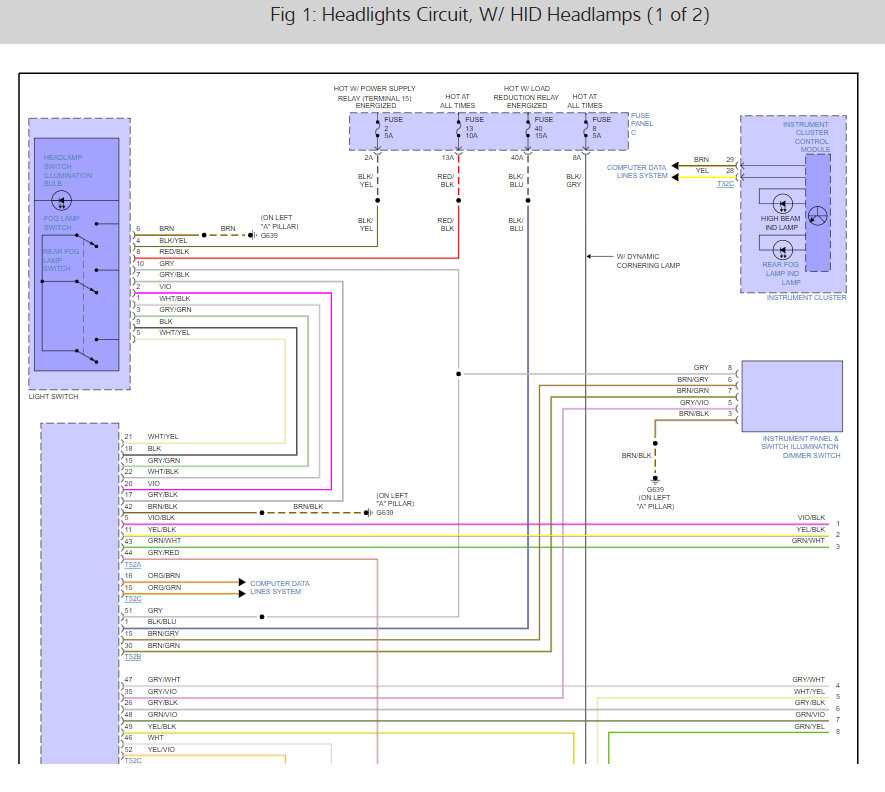The height and width of the screenshot is (792, 885).
Task: Click the 'WHT/BLK' label at pin 1
Action: tap(174, 298)
